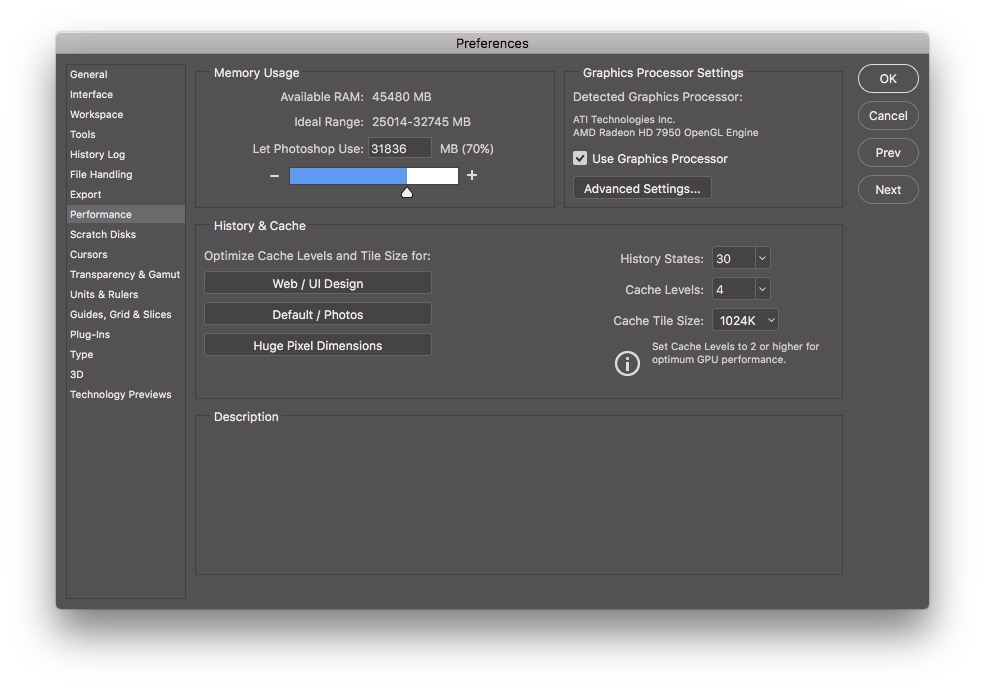Switch to Cursors preferences
This screenshot has width=985, height=689.
click(x=89, y=254)
